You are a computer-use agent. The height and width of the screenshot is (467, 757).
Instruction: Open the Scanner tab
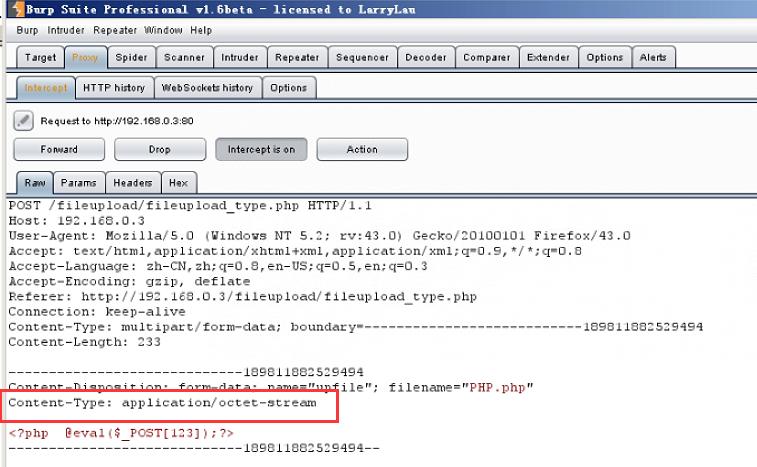(184, 57)
